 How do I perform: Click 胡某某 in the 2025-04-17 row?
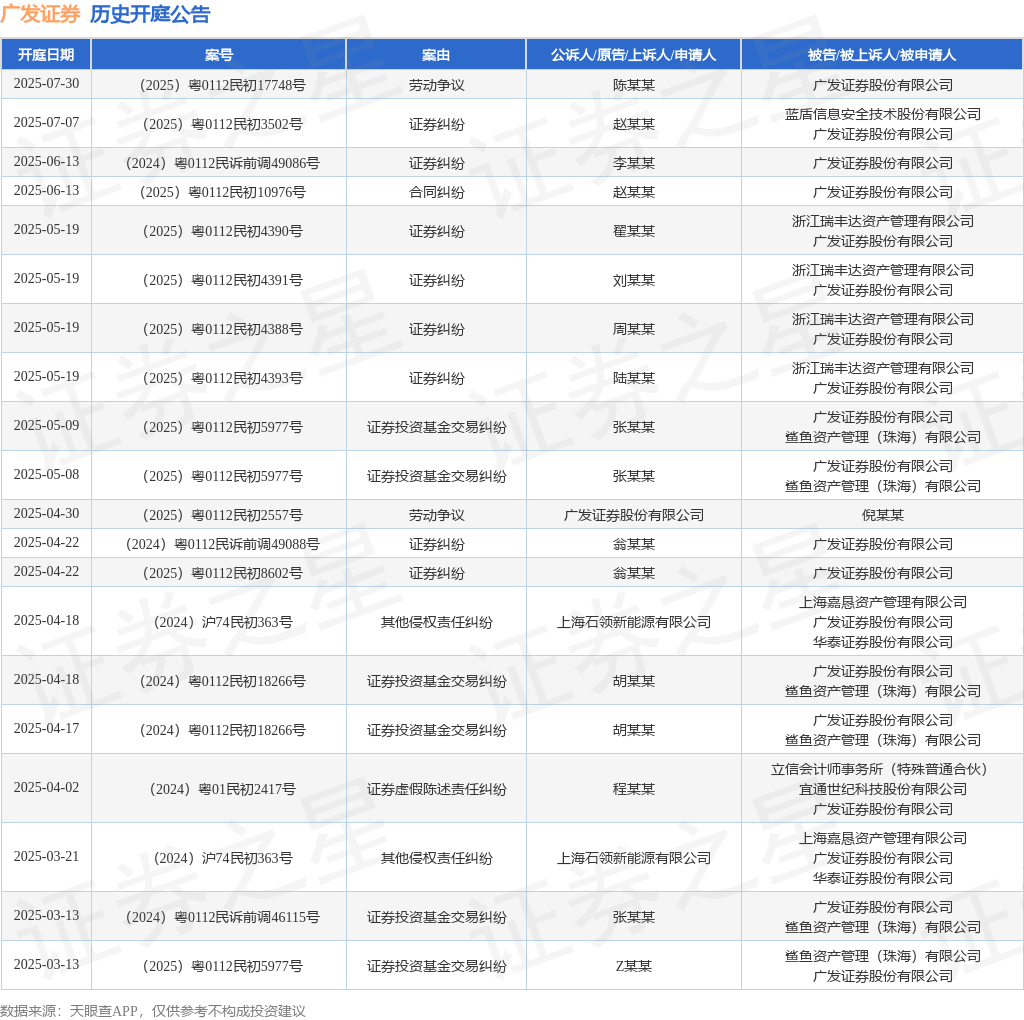click(x=633, y=730)
